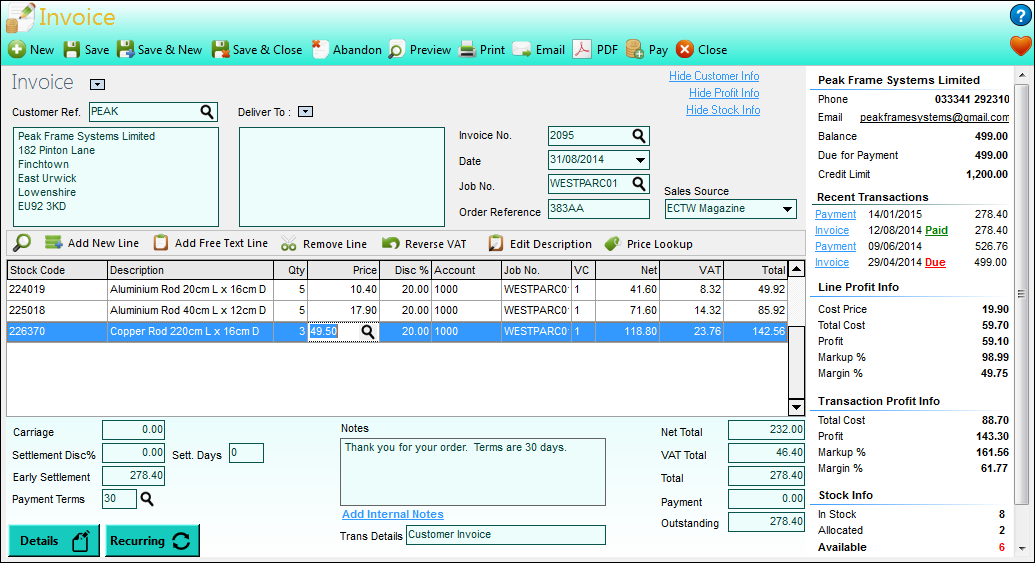Click the Save & Close toolbar icon
Viewport: 1035px width, 563px height.
tap(220, 50)
